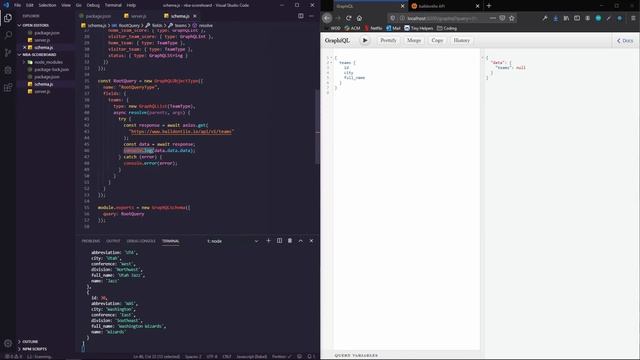Open the Docs panel in GraphiQL
The image size is (640, 360).
pyautogui.click(x=625, y=40)
